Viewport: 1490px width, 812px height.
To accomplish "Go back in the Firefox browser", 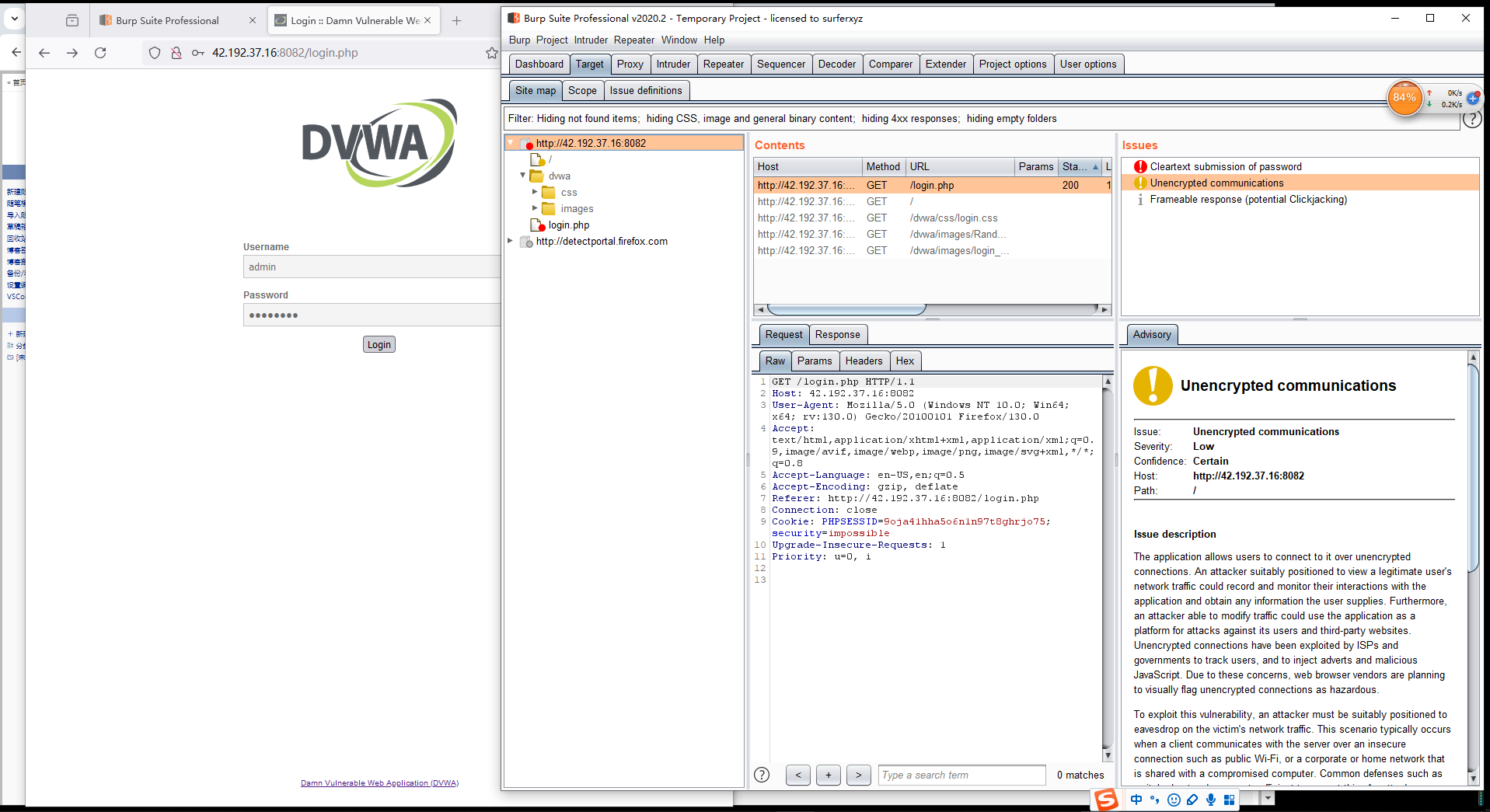I will (44, 53).
